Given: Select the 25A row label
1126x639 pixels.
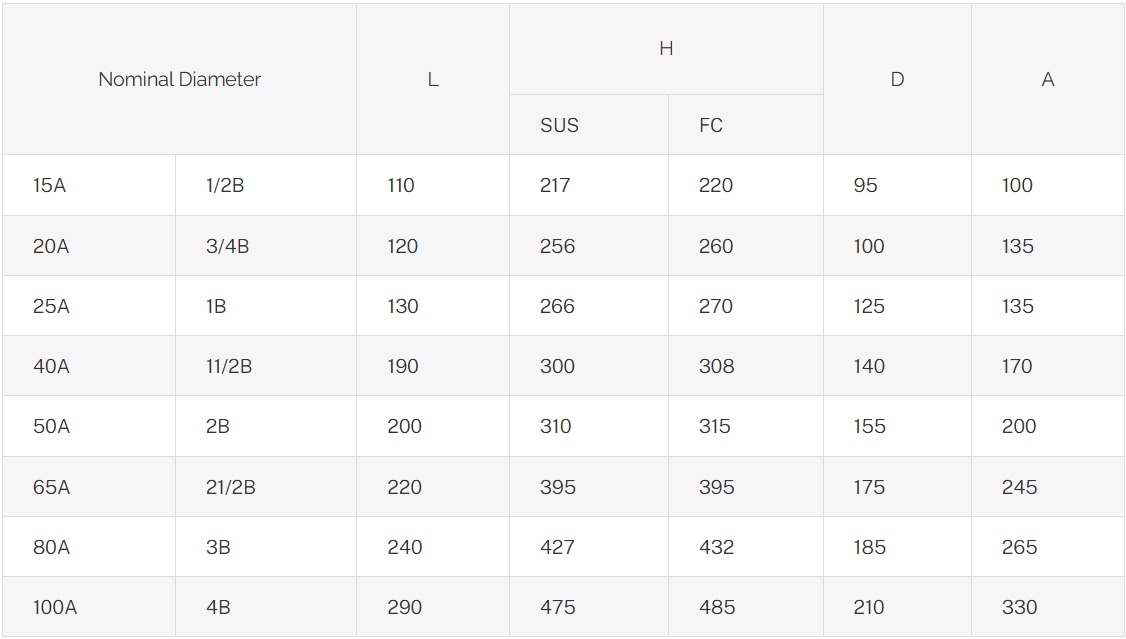Looking at the screenshot, I should coord(51,306).
